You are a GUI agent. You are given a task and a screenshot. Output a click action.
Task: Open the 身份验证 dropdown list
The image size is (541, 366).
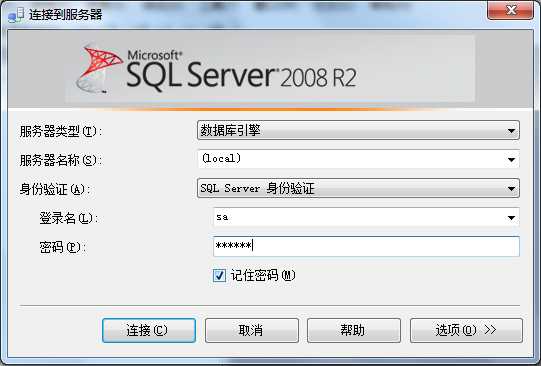(358, 188)
